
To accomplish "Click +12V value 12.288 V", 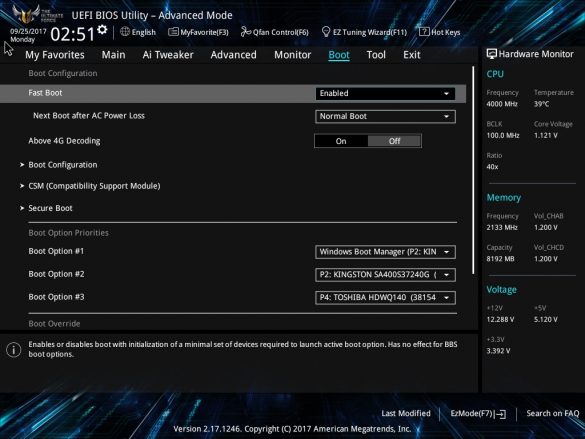I will tap(500, 320).
